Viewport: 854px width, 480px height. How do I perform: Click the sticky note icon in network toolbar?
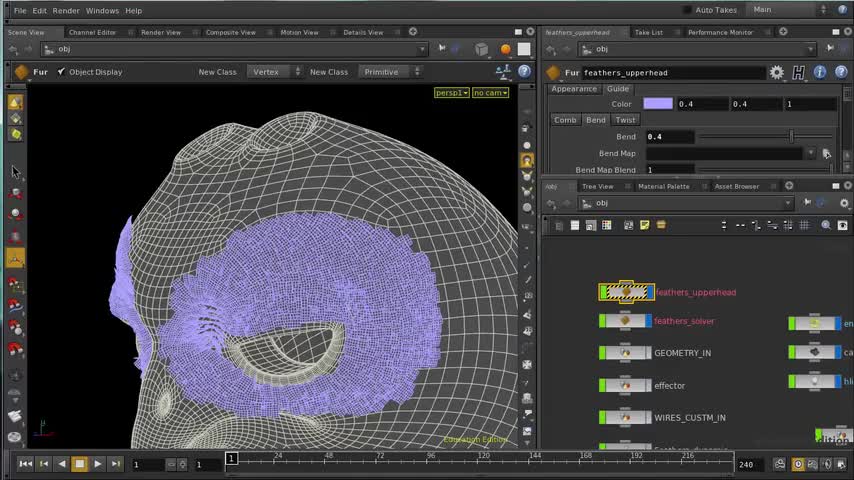(645, 225)
